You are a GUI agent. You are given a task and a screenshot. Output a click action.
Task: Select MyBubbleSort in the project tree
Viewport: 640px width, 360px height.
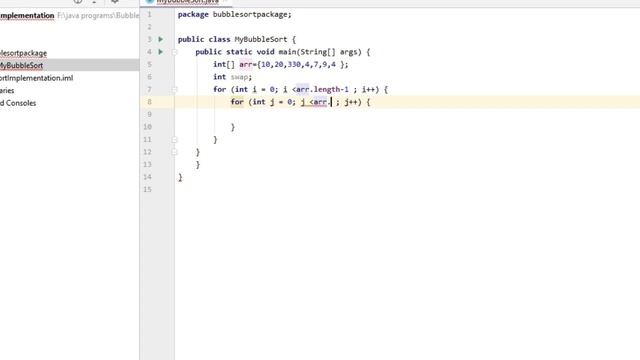21,65
